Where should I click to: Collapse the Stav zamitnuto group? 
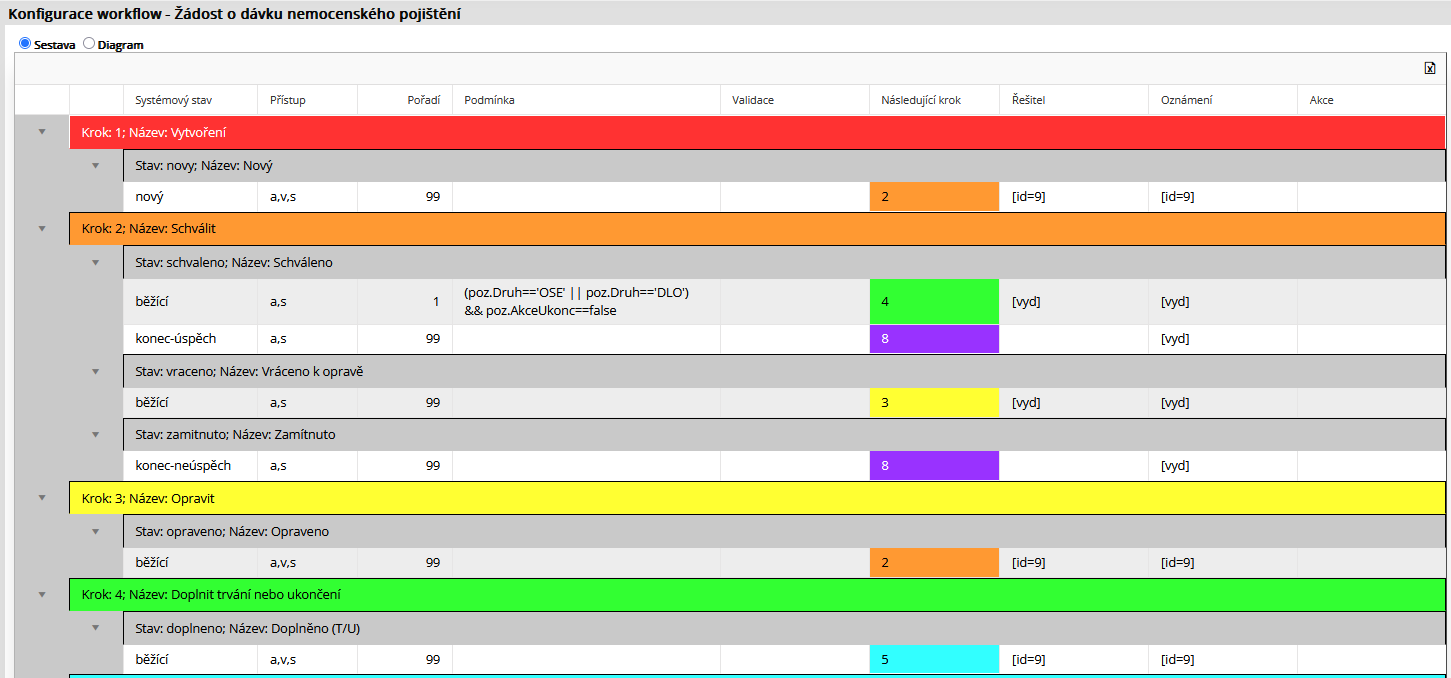96,434
